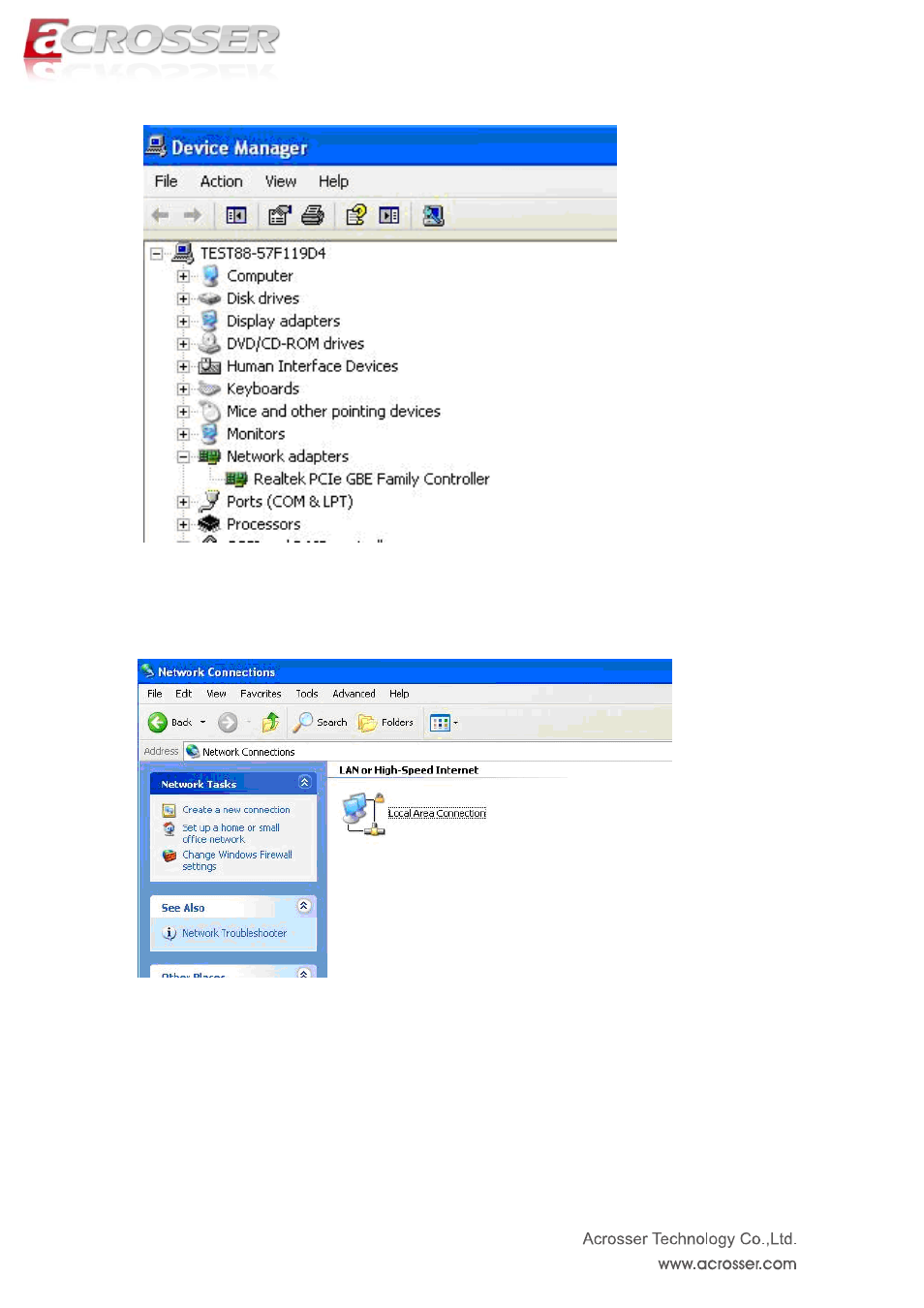Click the Mice pointing devices icon
This screenshot has width=924, height=1308.
pos(210,411)
